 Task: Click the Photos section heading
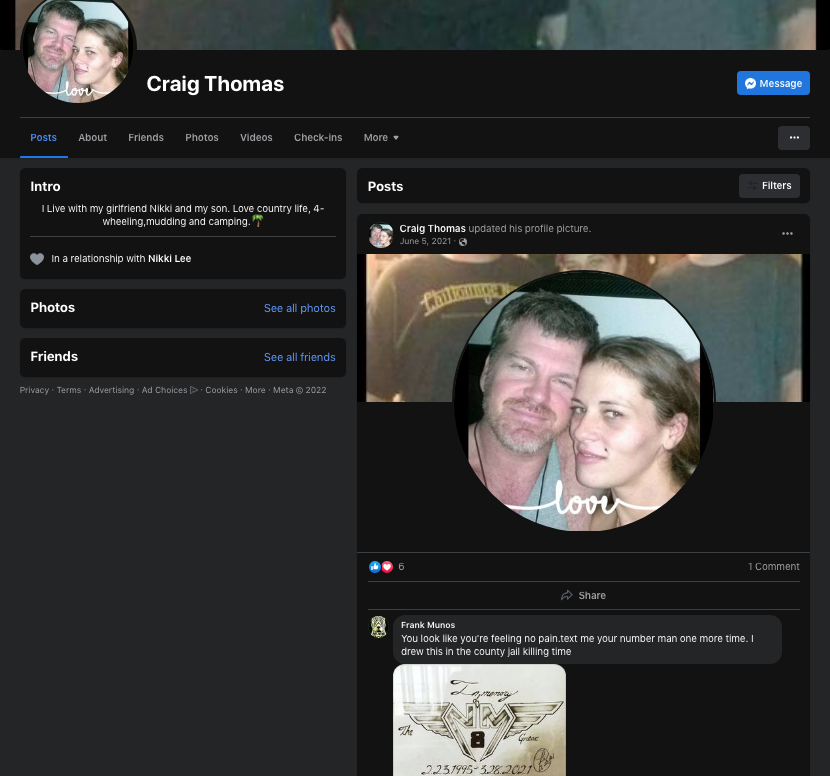tap(52, 308)
